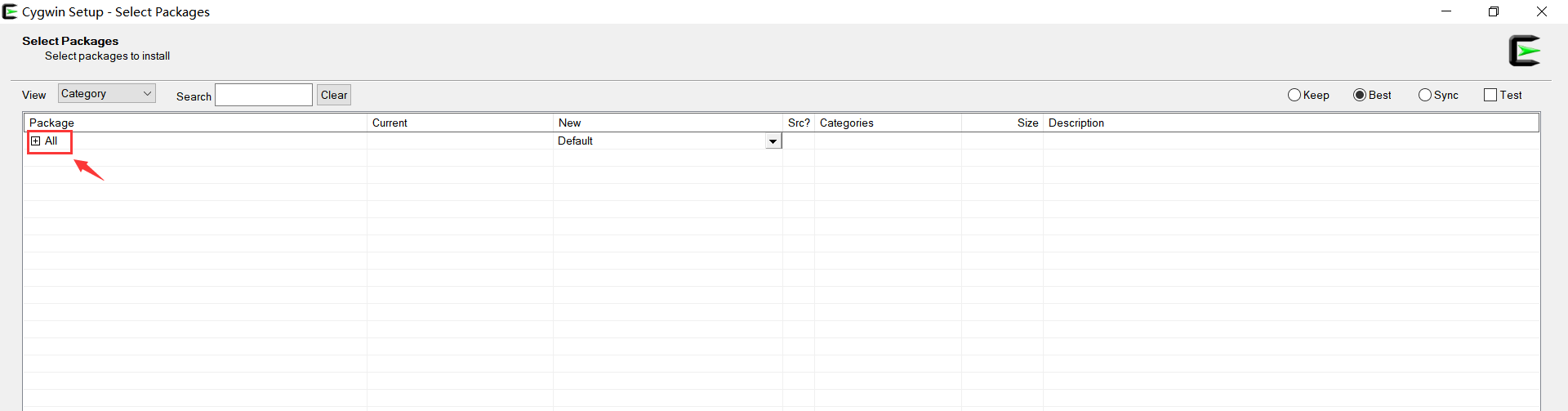
Task: Click the Cygwin title bar icon
Action: (x=10, y=11)
